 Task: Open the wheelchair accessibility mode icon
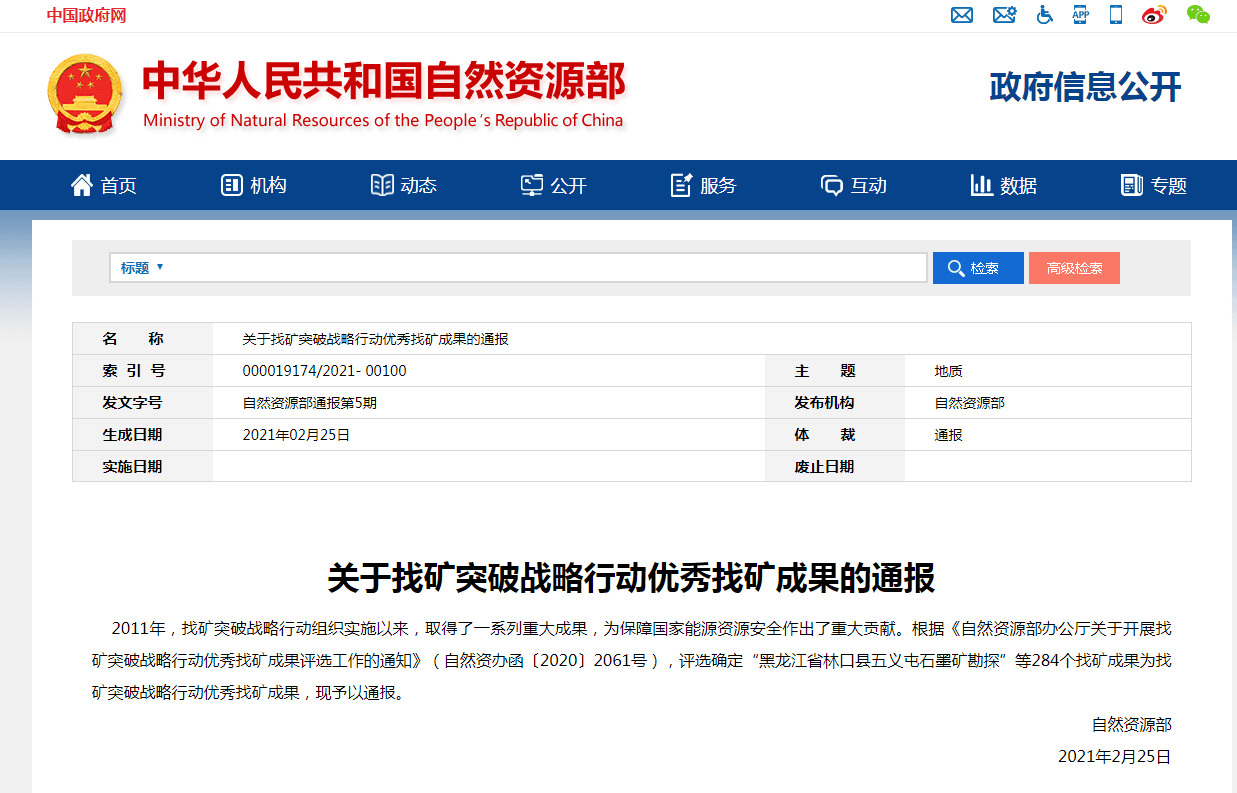click(1044, 15)
